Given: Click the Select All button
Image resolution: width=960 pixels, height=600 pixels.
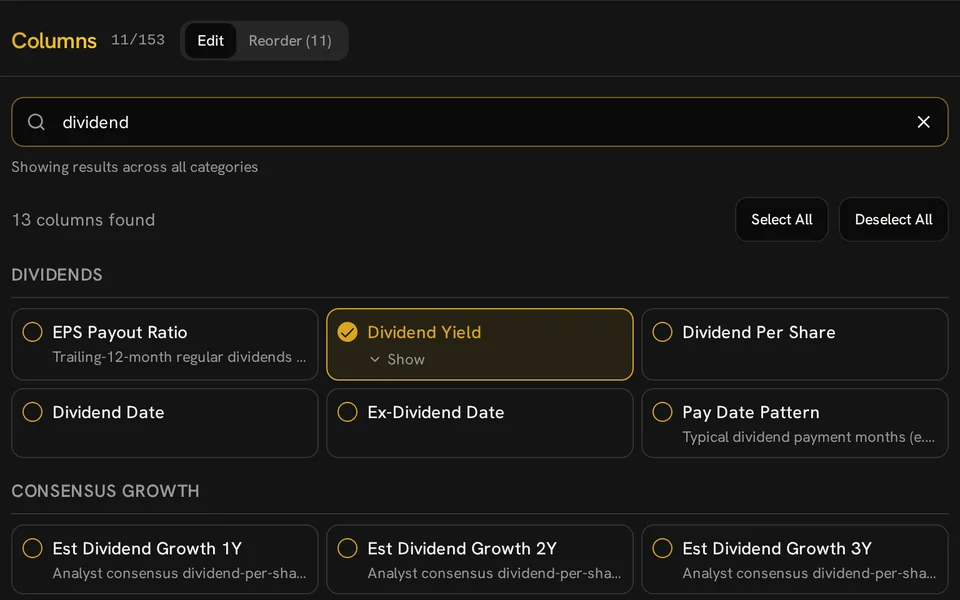Looking at the screenshot, I should (x=781, y=219).
